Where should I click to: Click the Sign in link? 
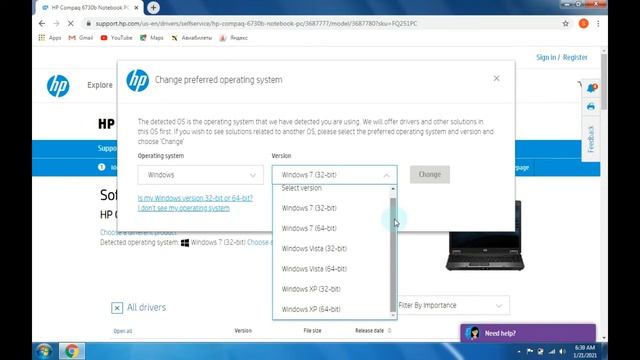click(546, 58)
